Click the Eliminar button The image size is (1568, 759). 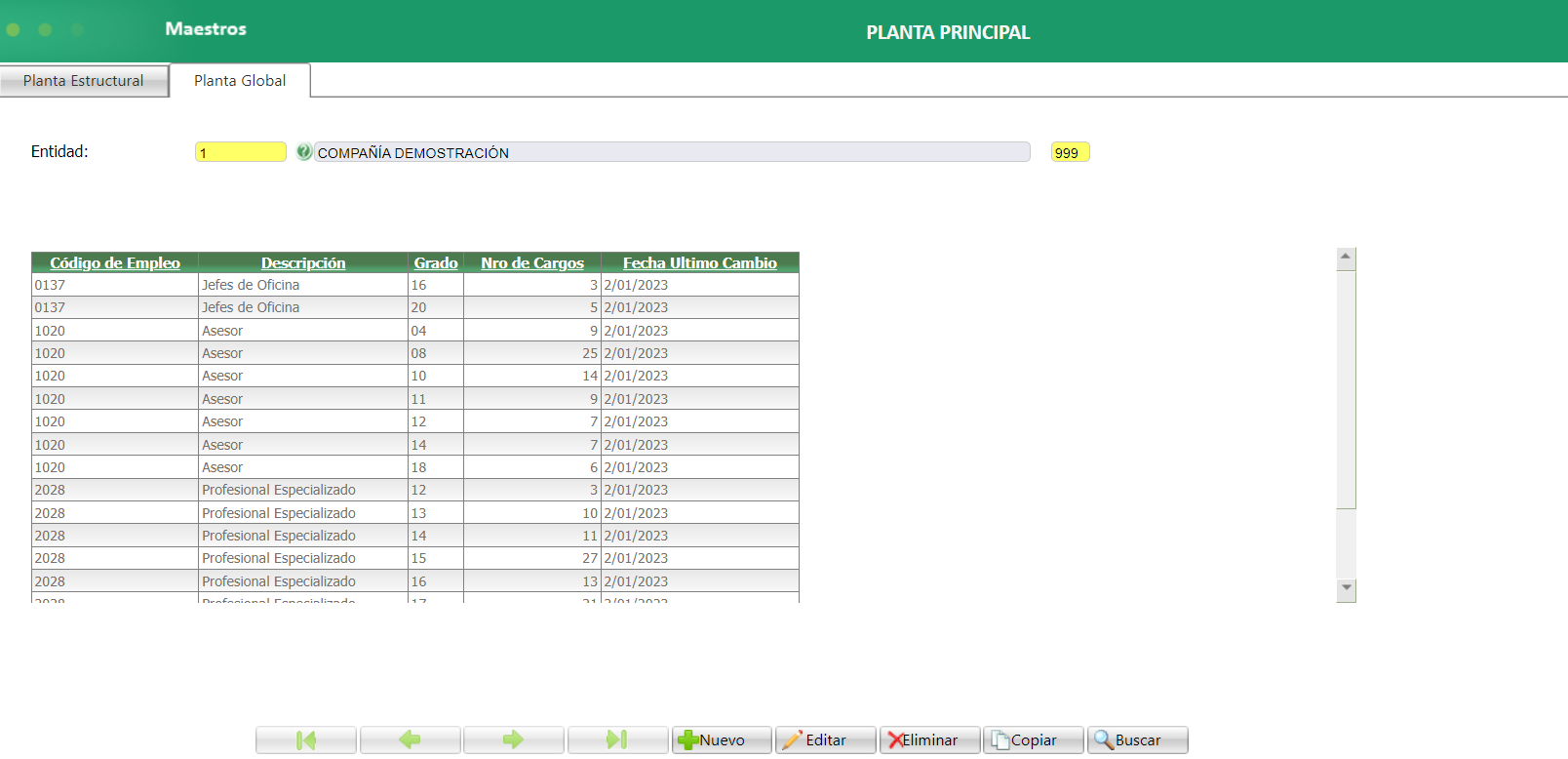click(929, 740)
